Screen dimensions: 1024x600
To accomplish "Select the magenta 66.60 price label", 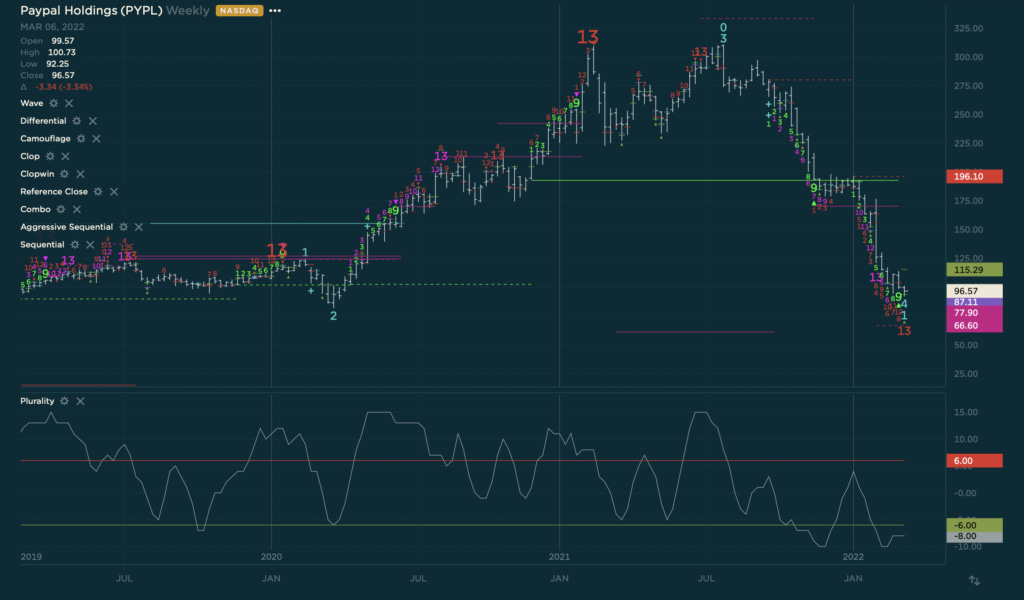I will pyautogui.click(x=974, y=325).
